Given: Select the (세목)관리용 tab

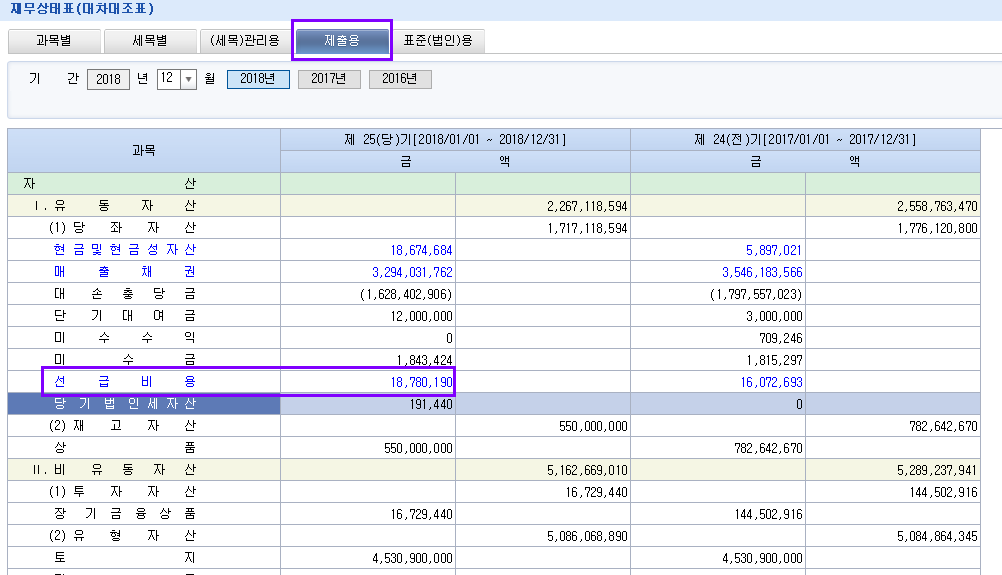Looking at the screenshot, I should [x=245, y=41].
